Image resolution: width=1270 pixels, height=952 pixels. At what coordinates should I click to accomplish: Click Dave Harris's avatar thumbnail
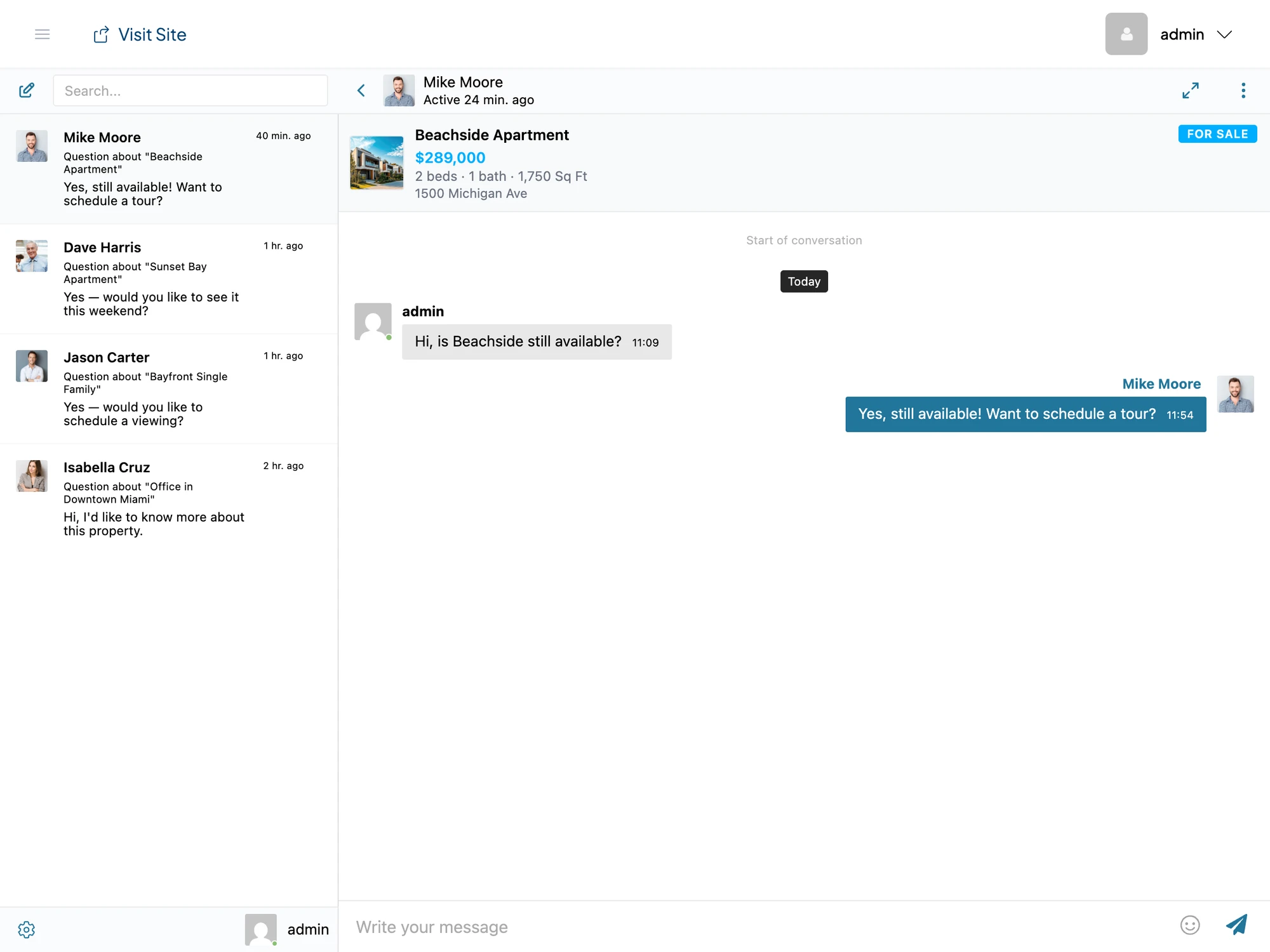(x=32, y=256)
